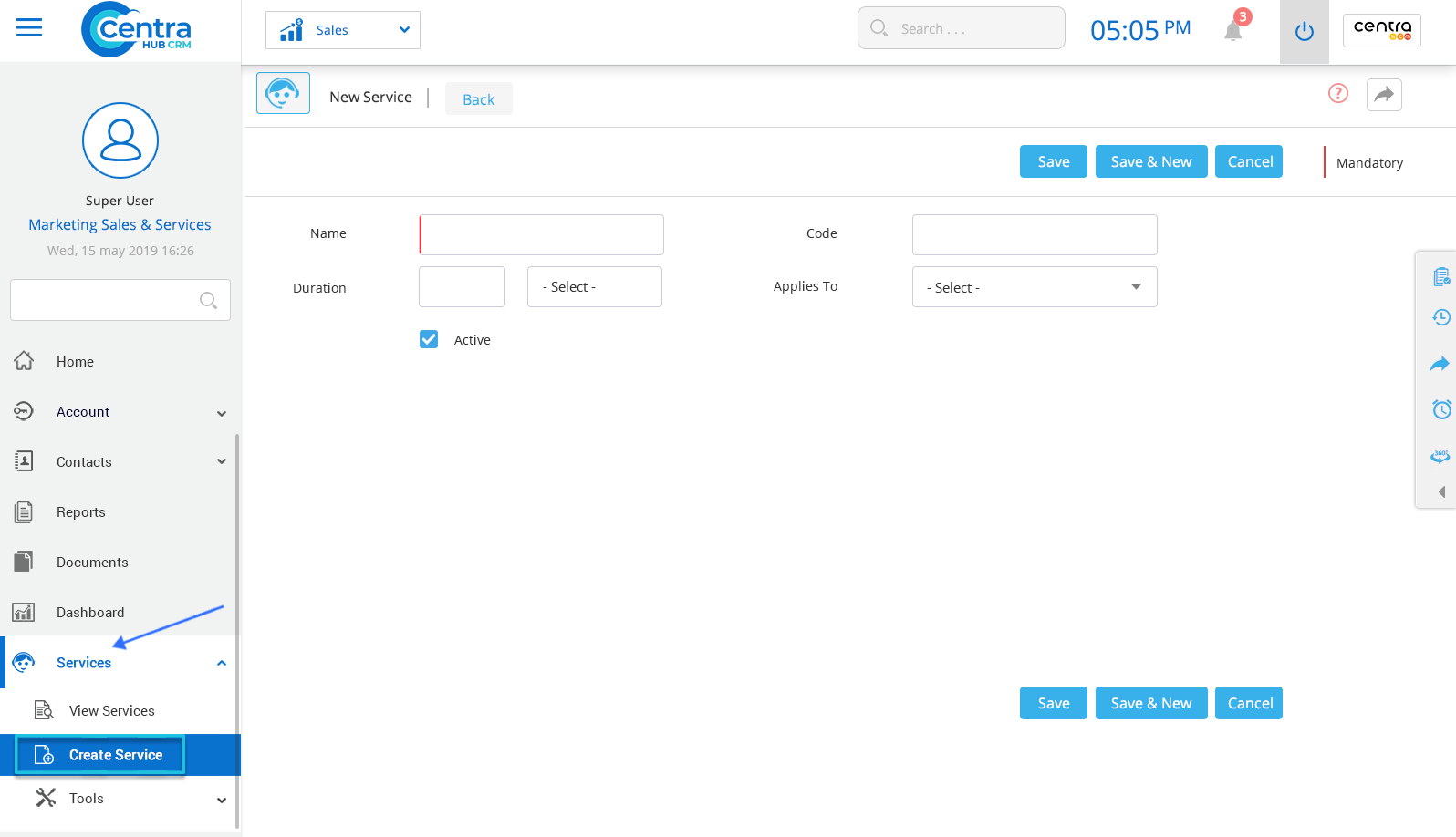The width and height of the screenshot is (1456, 837).
Task: Click the Code input field
Action: pos(1035,234)
